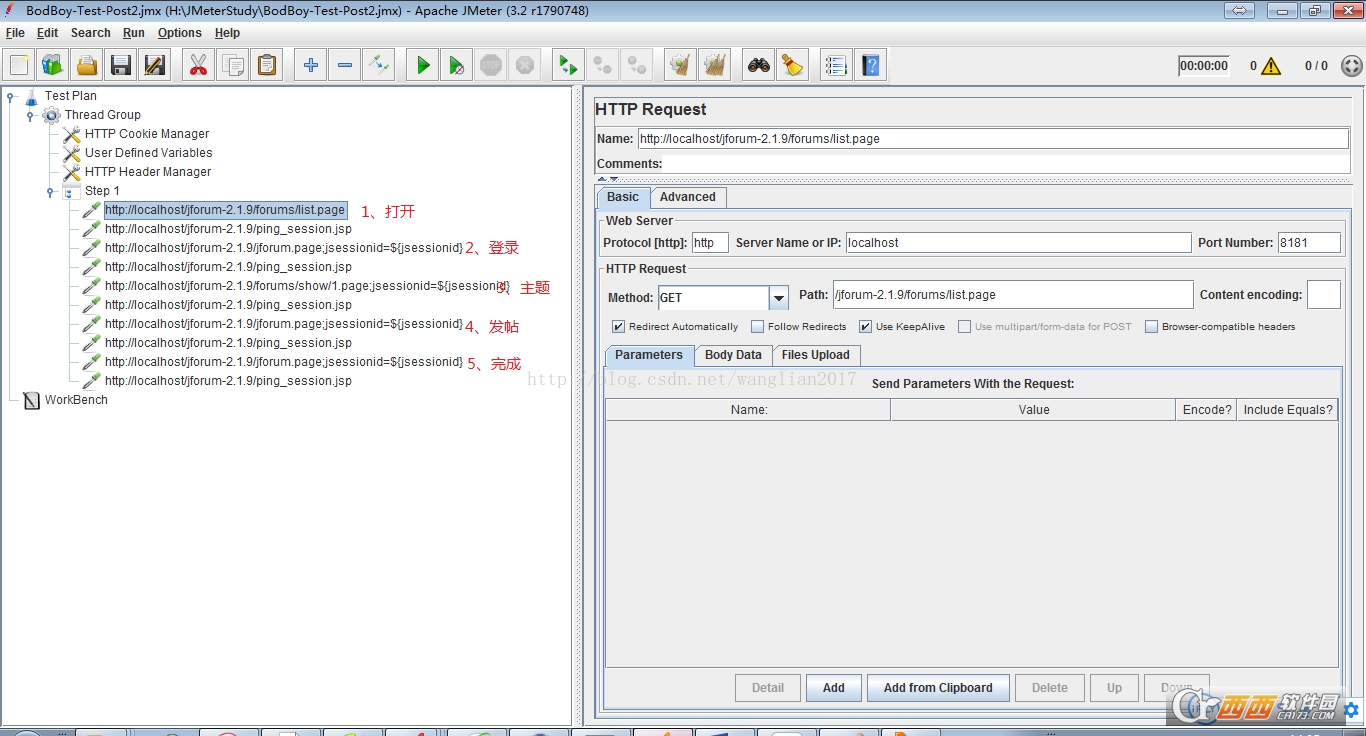The image size is (1366, 736).
Task: Select User Defined Variables in tree
Action: click(148, 153)
